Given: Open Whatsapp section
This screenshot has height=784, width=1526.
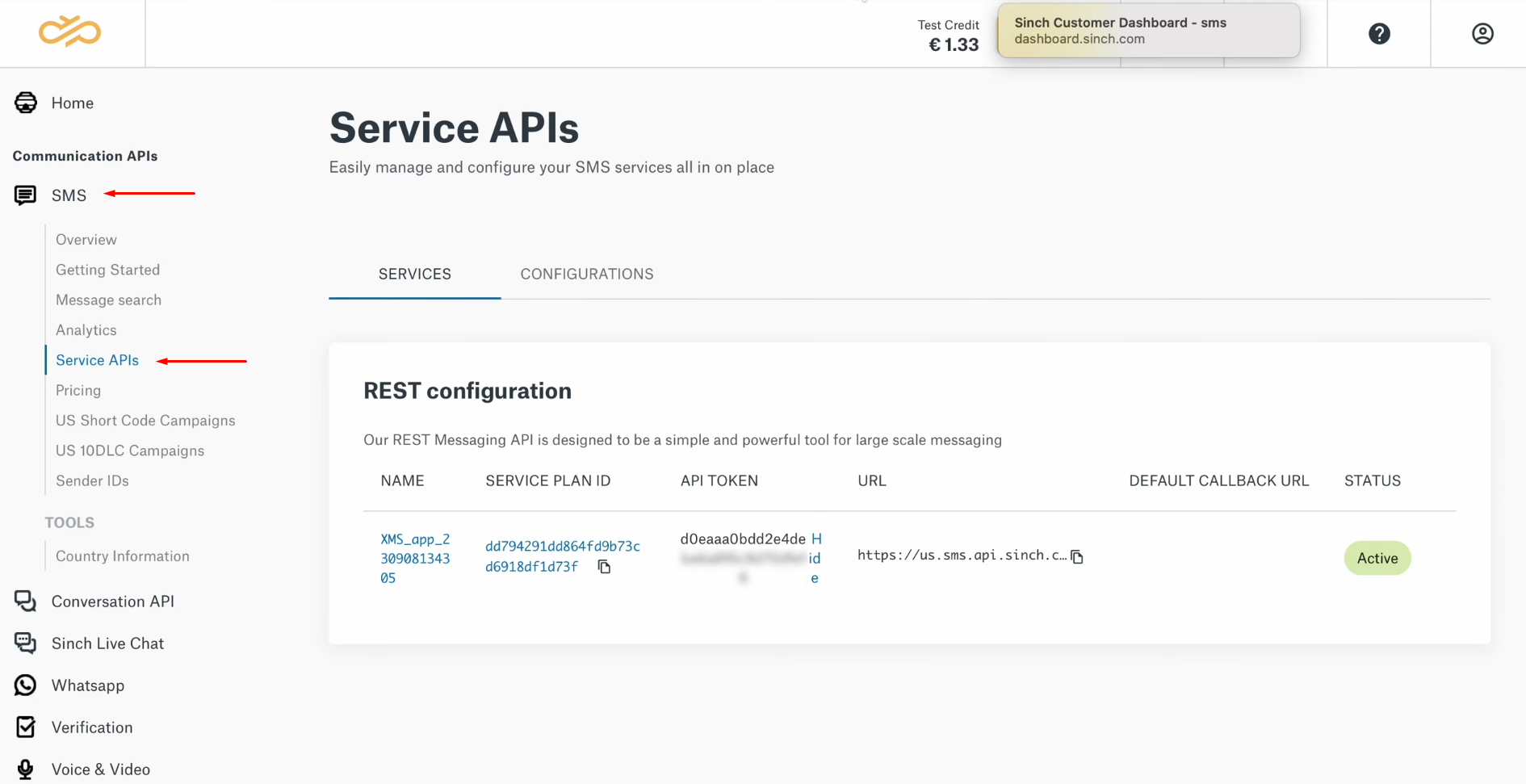Looking at the screenshot, I should pos(88,685).
